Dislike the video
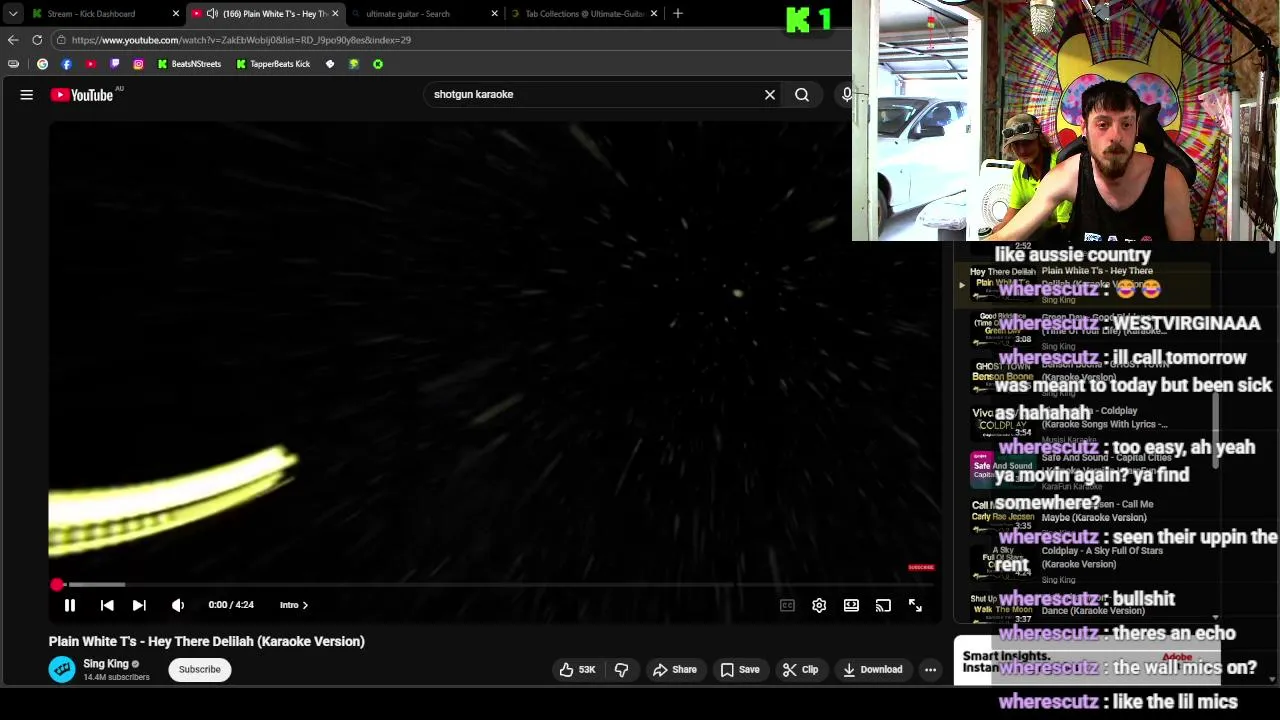Screen dimensions: 1280x720 tap(621, 670)
